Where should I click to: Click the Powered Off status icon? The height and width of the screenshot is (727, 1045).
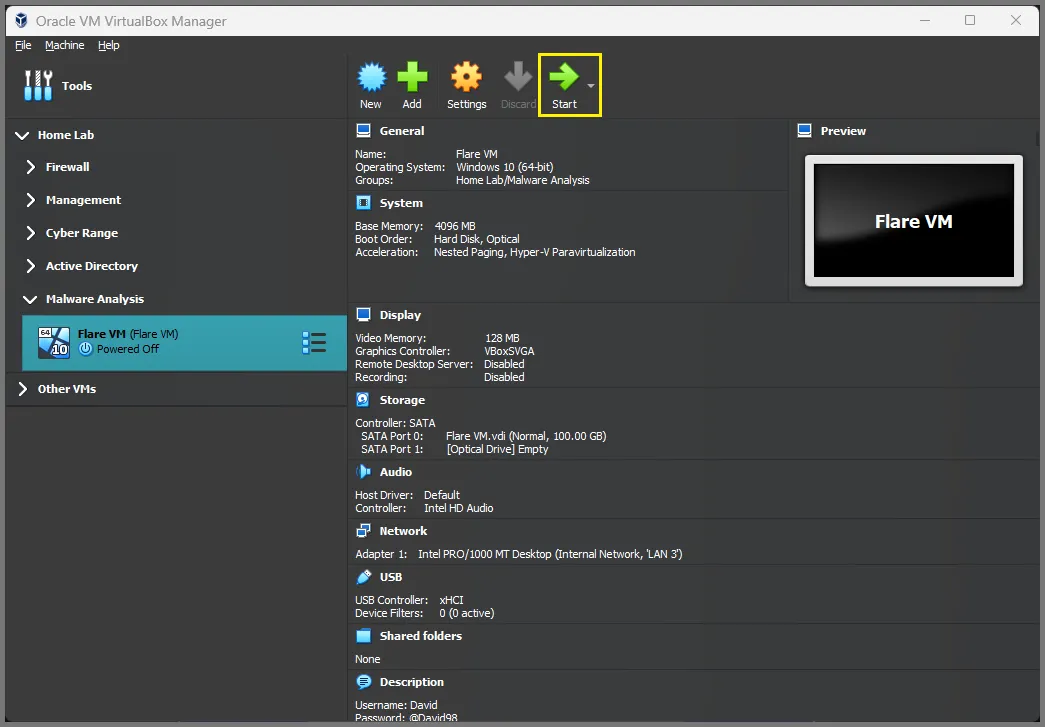[x=85, y=349]
